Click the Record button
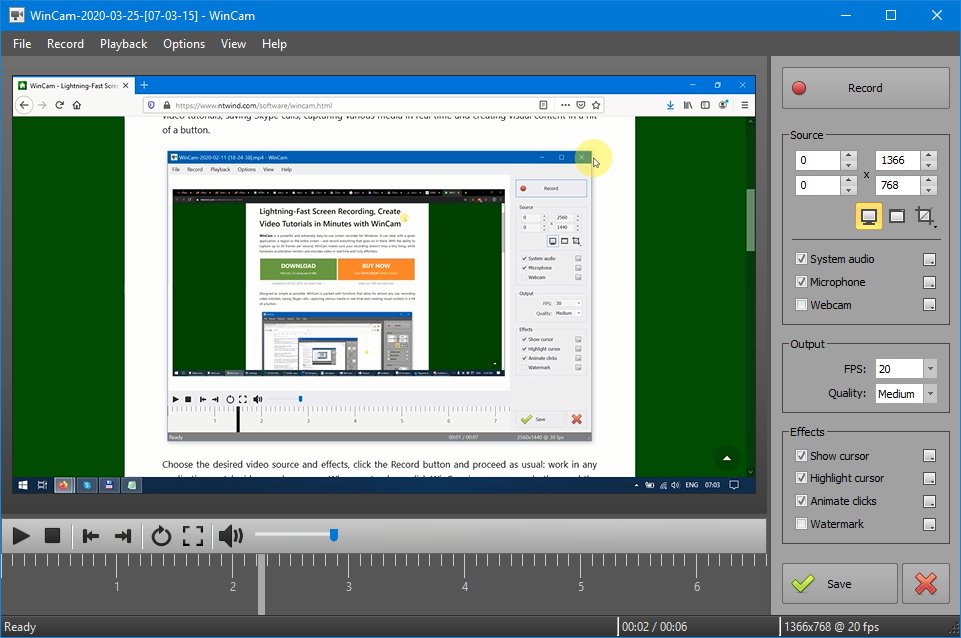The width and height of the screenshot is (961, 638). click(x=865, y=88)
